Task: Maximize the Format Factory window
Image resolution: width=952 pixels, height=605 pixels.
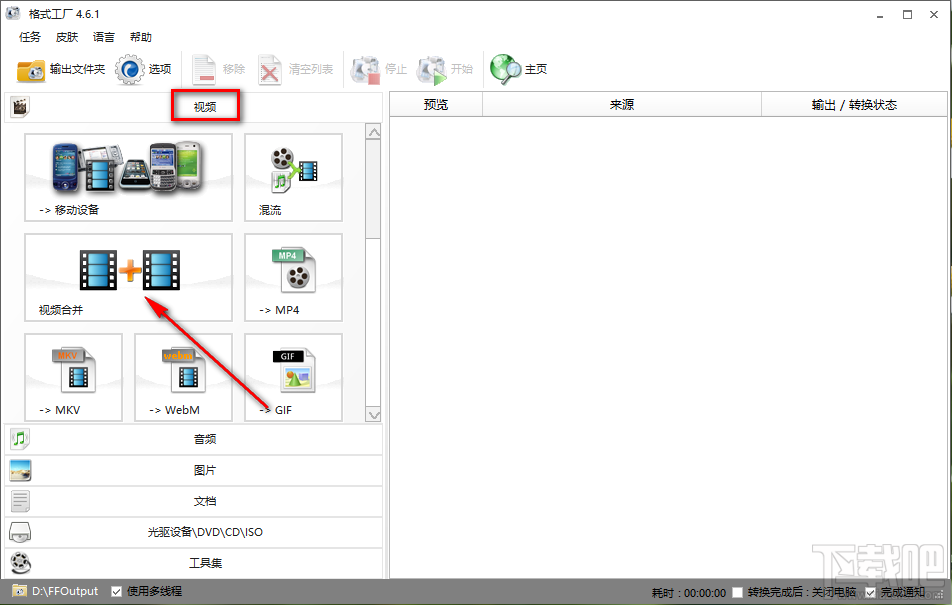Action: (x=907, y=15)
